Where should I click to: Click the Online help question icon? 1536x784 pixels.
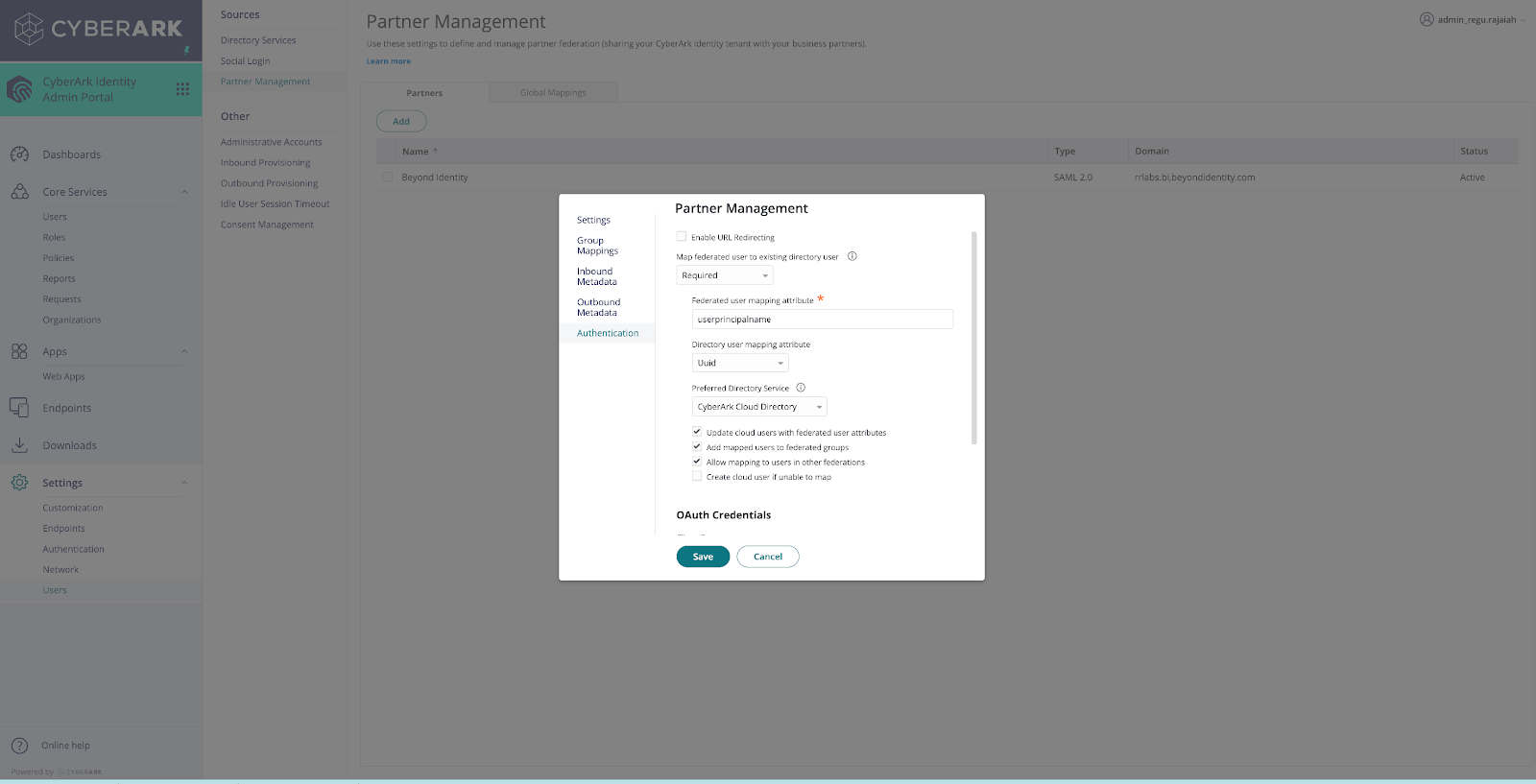(x=19, y=746)
